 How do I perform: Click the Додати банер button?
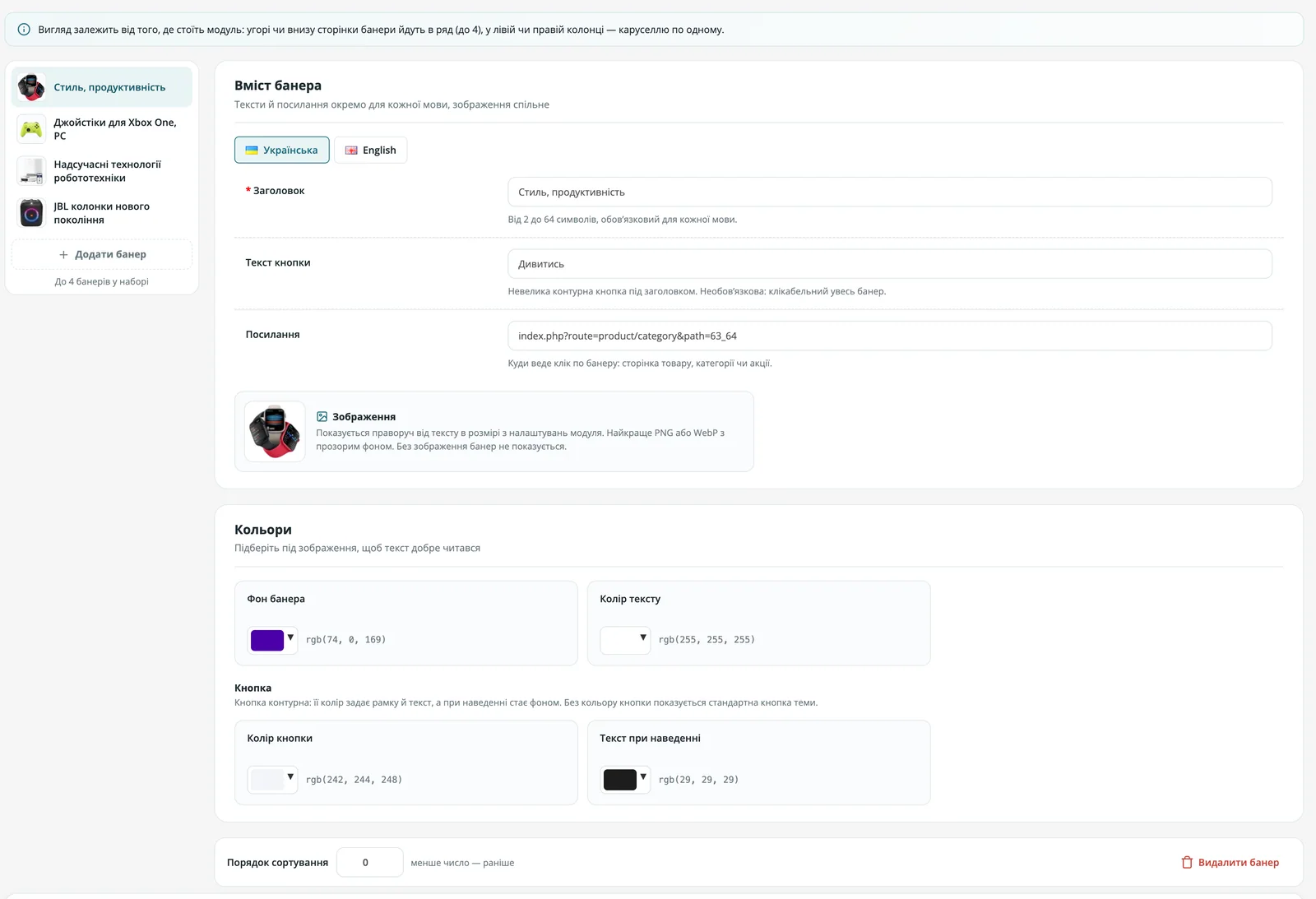click(102, 255)
